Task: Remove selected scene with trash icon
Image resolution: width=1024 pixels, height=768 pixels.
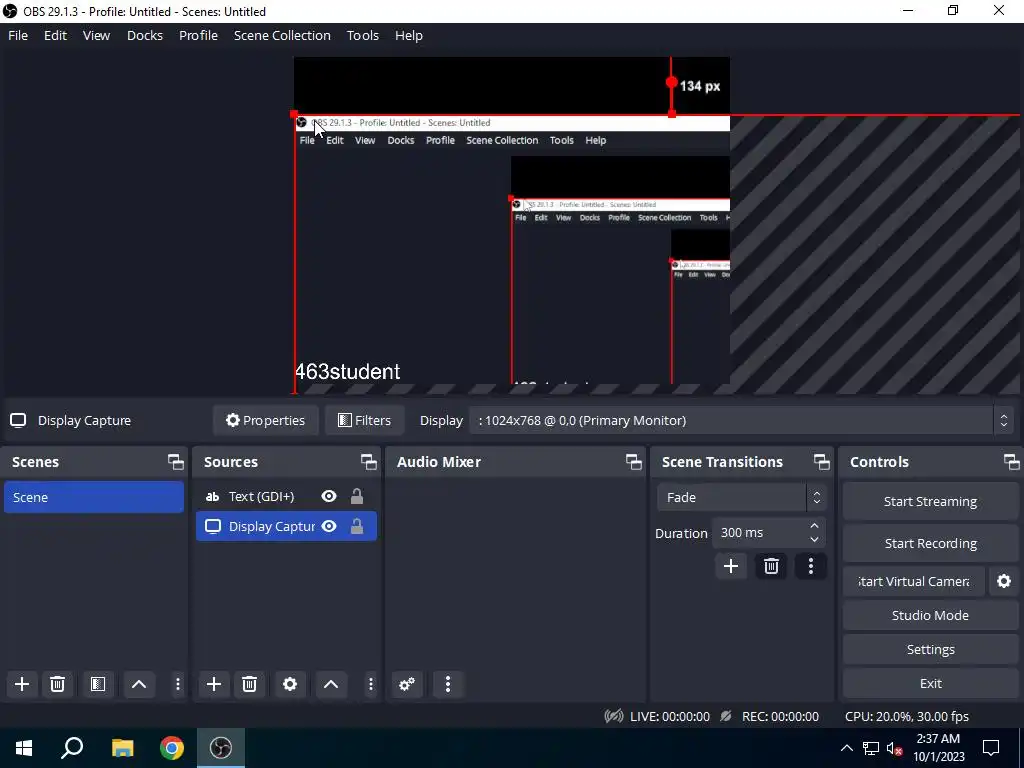Action: click(57, 684)
